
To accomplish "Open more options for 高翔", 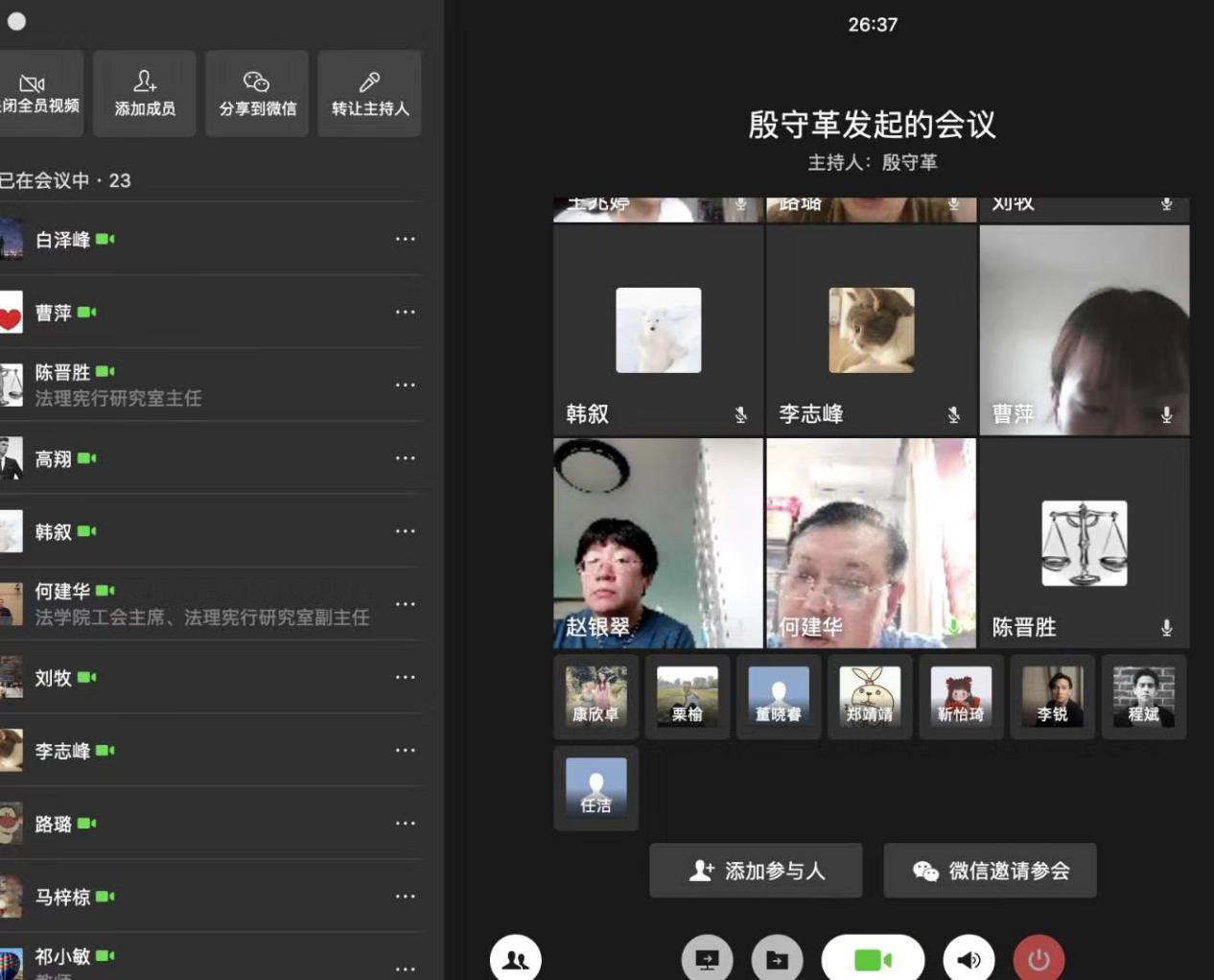I will pos(406,458).
